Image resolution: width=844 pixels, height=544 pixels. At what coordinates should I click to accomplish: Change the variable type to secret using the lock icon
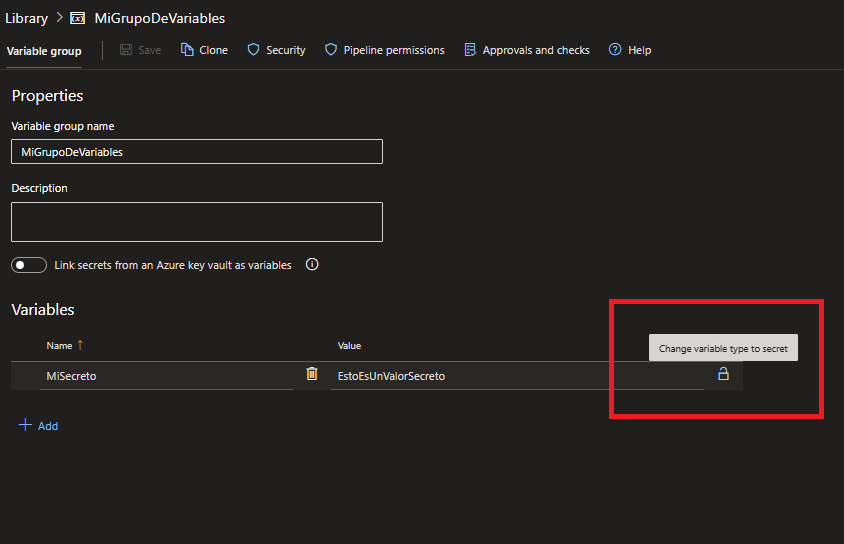click(723, 374)
